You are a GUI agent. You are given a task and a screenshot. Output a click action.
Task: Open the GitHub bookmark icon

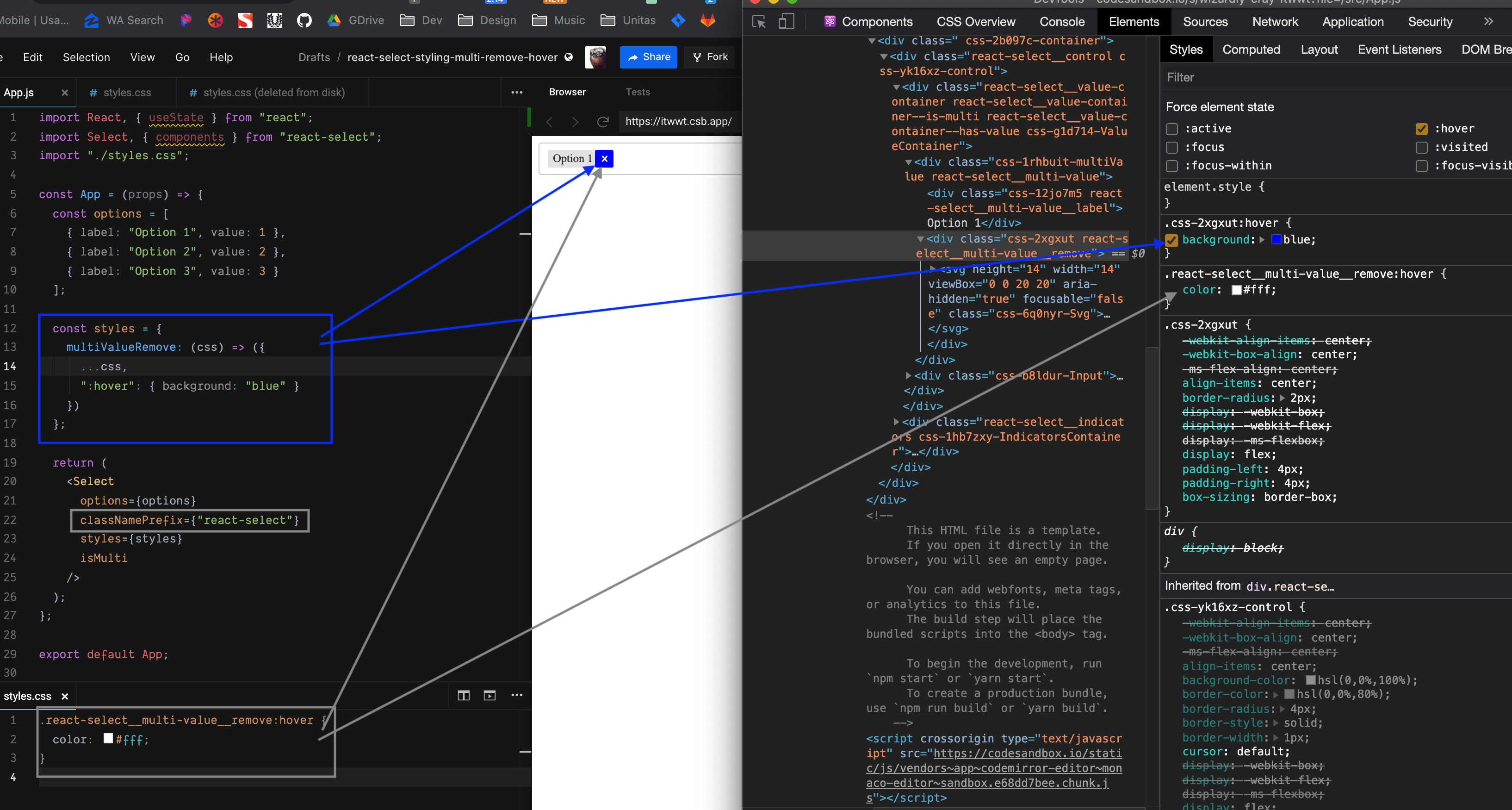pyautogui.click(x=304, y=20)
